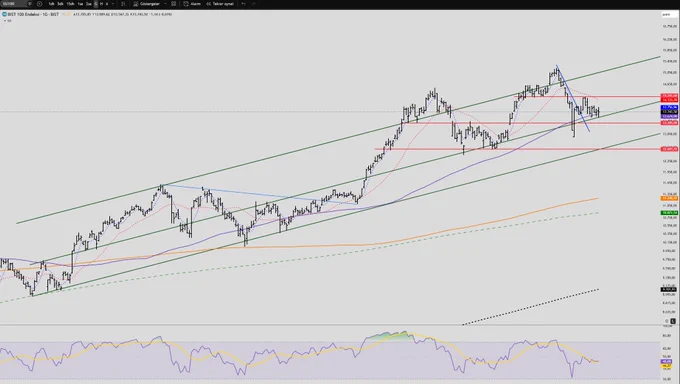This screenshot has width=680, height=384.
Task: Expand the dropdown arrow beside Göstergeler
Action: click(x=165, y=4)
